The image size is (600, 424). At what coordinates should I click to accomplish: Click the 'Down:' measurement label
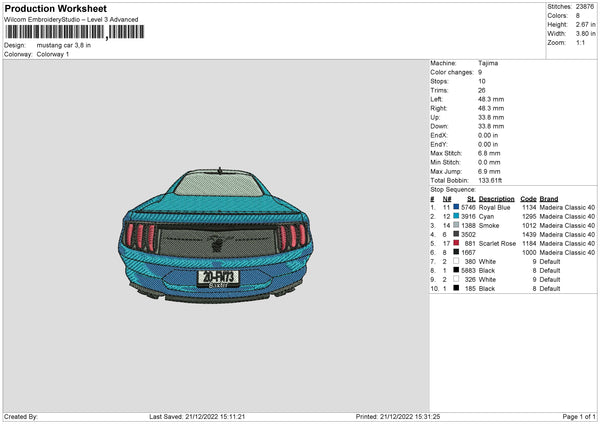[439, 126]
